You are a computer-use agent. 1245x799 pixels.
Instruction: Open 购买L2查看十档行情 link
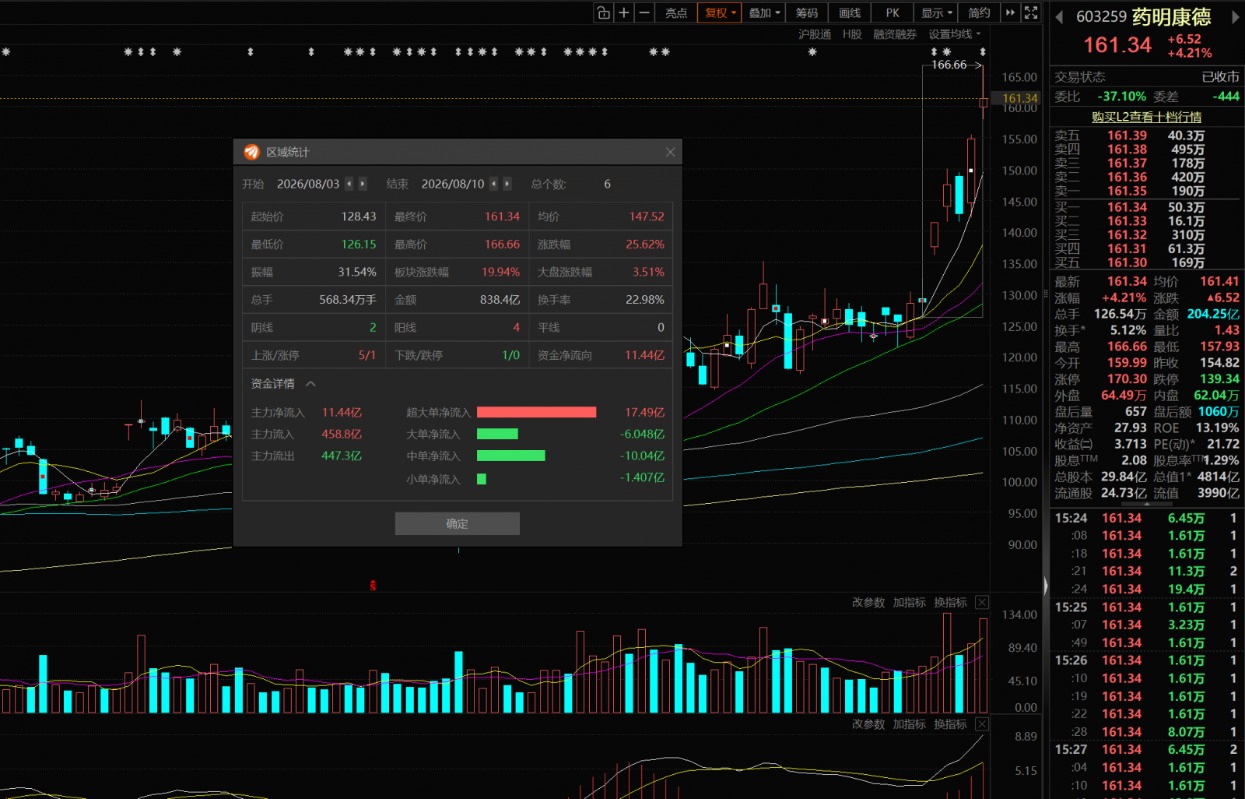pos(1145,117)
